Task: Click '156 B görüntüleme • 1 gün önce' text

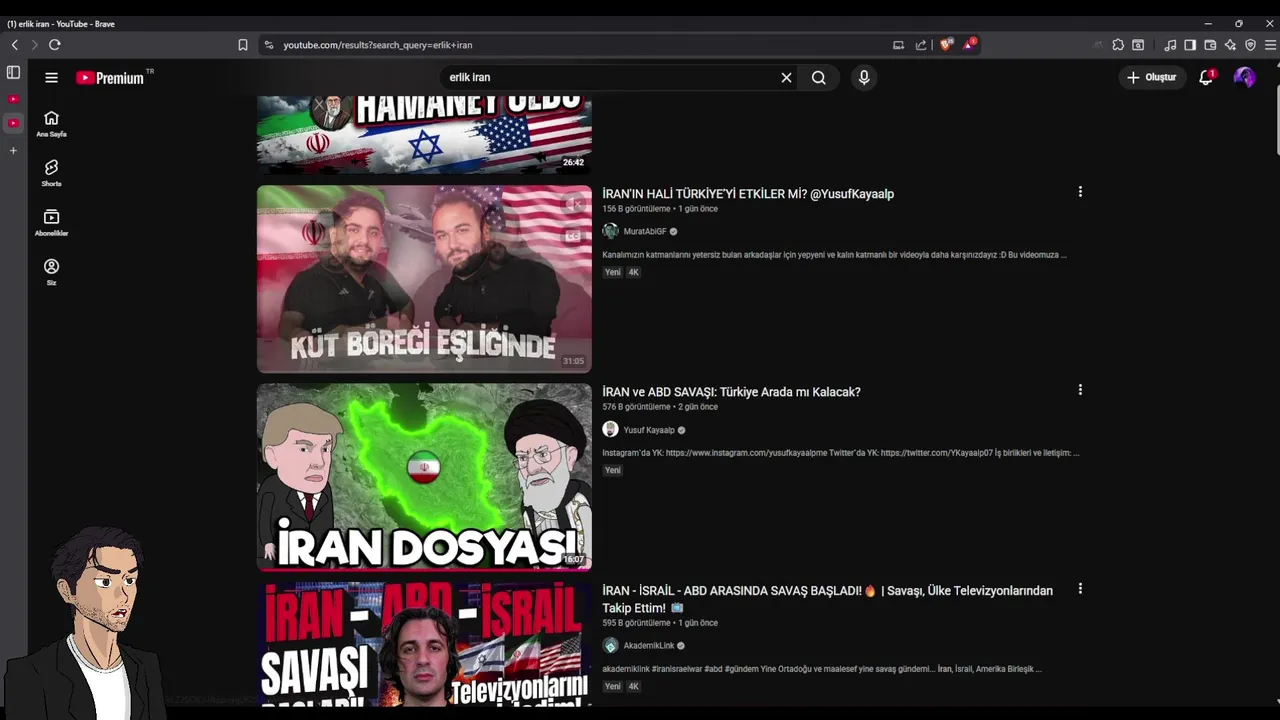Action: pos(660,209)
